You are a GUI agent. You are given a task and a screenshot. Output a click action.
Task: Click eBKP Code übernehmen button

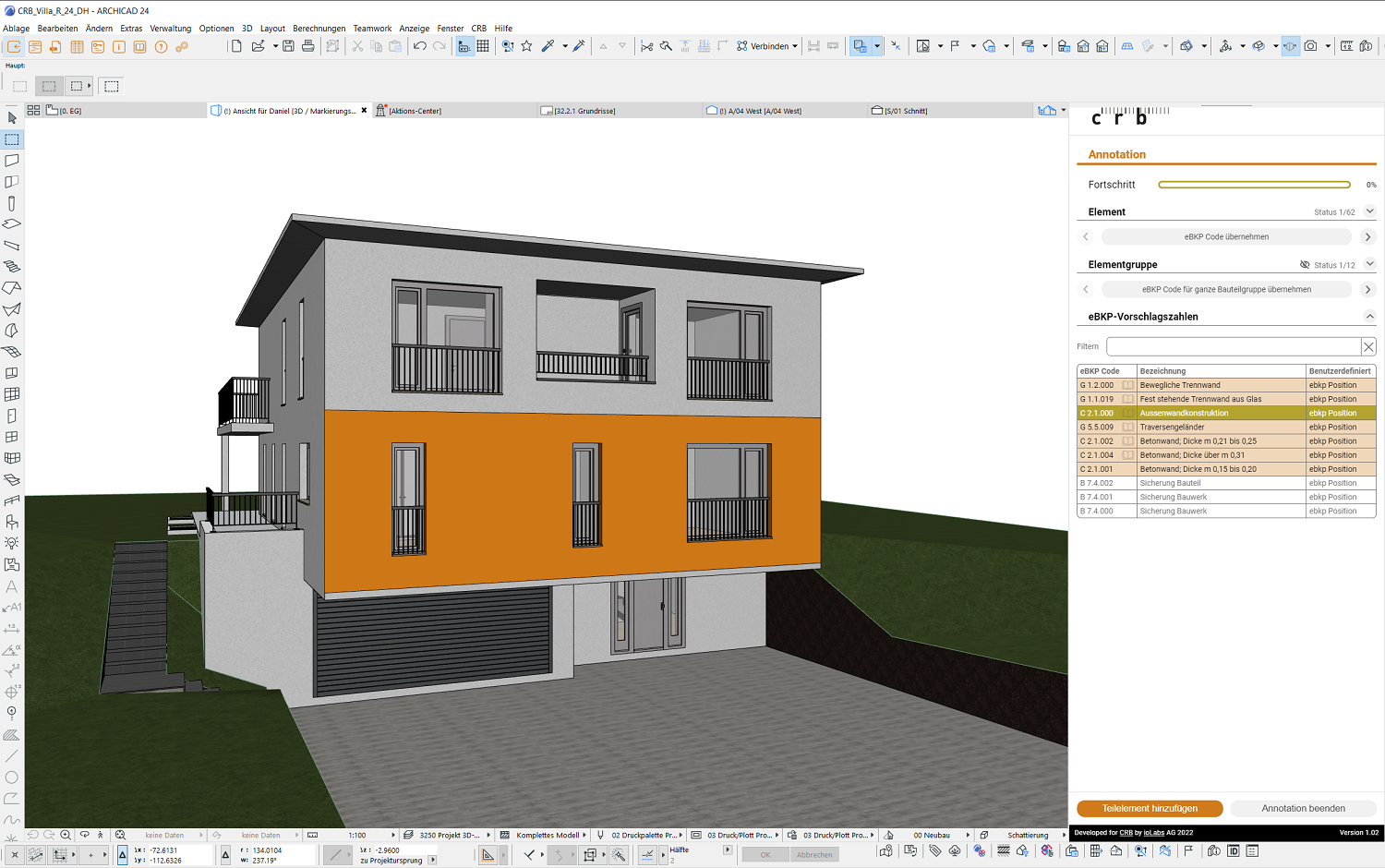point(1226,237)
